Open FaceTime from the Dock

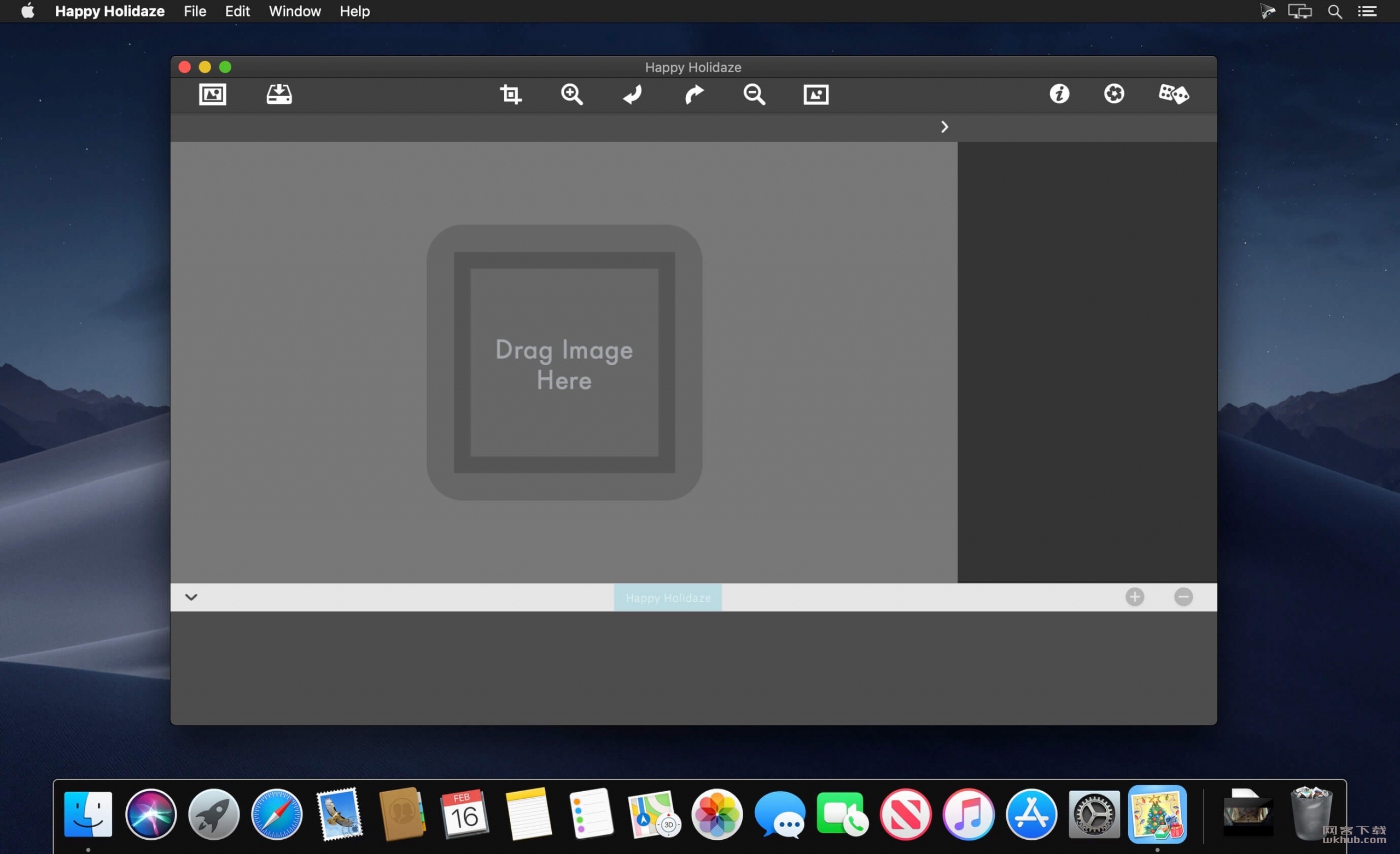tap(843, 814)
